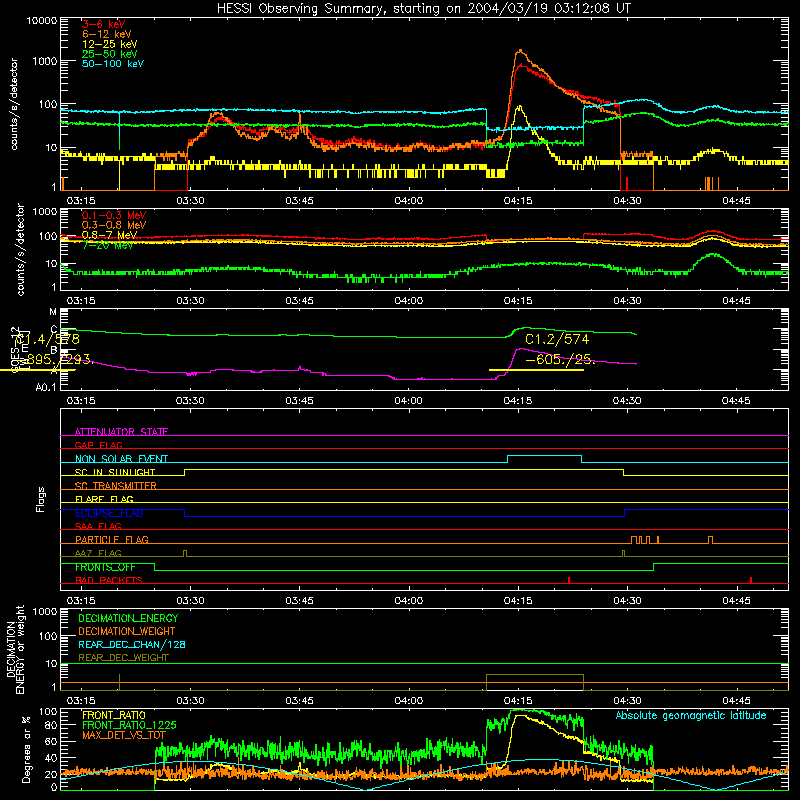
Task: Select the ATTENUATOR_STATE flag label
Action: [x=121, y=432]
